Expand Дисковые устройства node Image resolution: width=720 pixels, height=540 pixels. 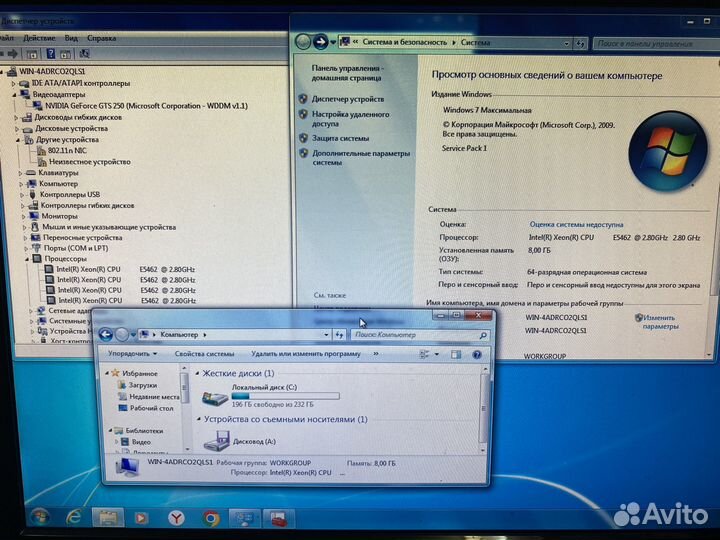(17, 129)
